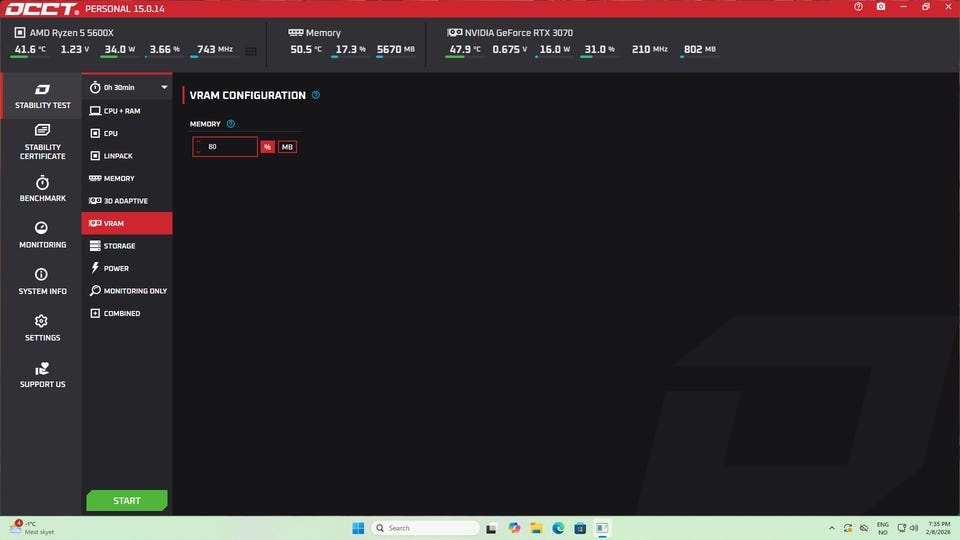960x540 pixels.
Task: Open Copilot from the taskbar
Action: [x=514, y=528]
